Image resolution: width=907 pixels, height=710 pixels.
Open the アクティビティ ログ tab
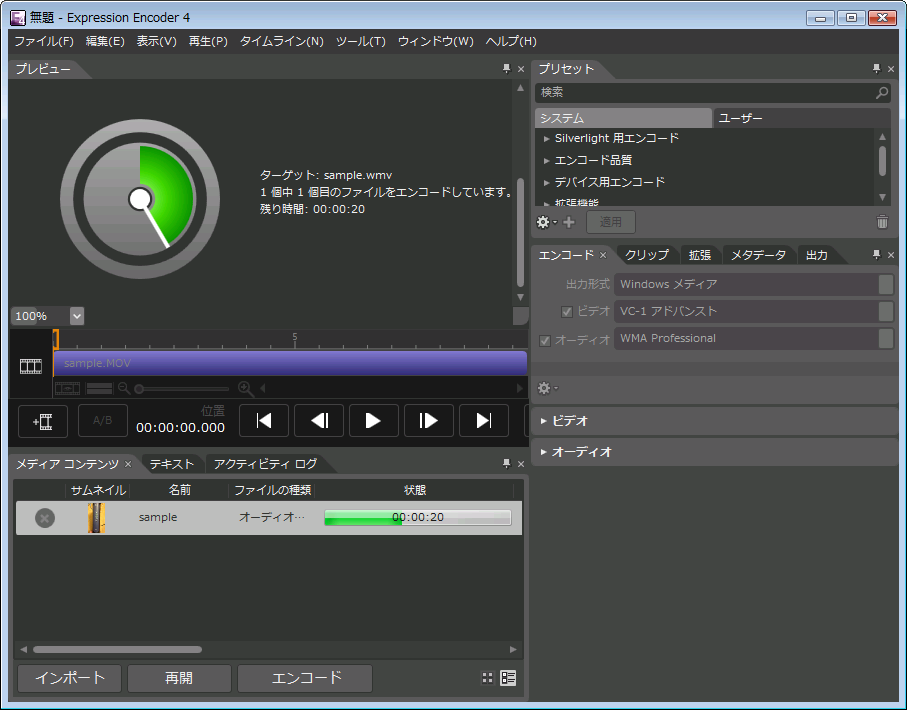[266, 464]
